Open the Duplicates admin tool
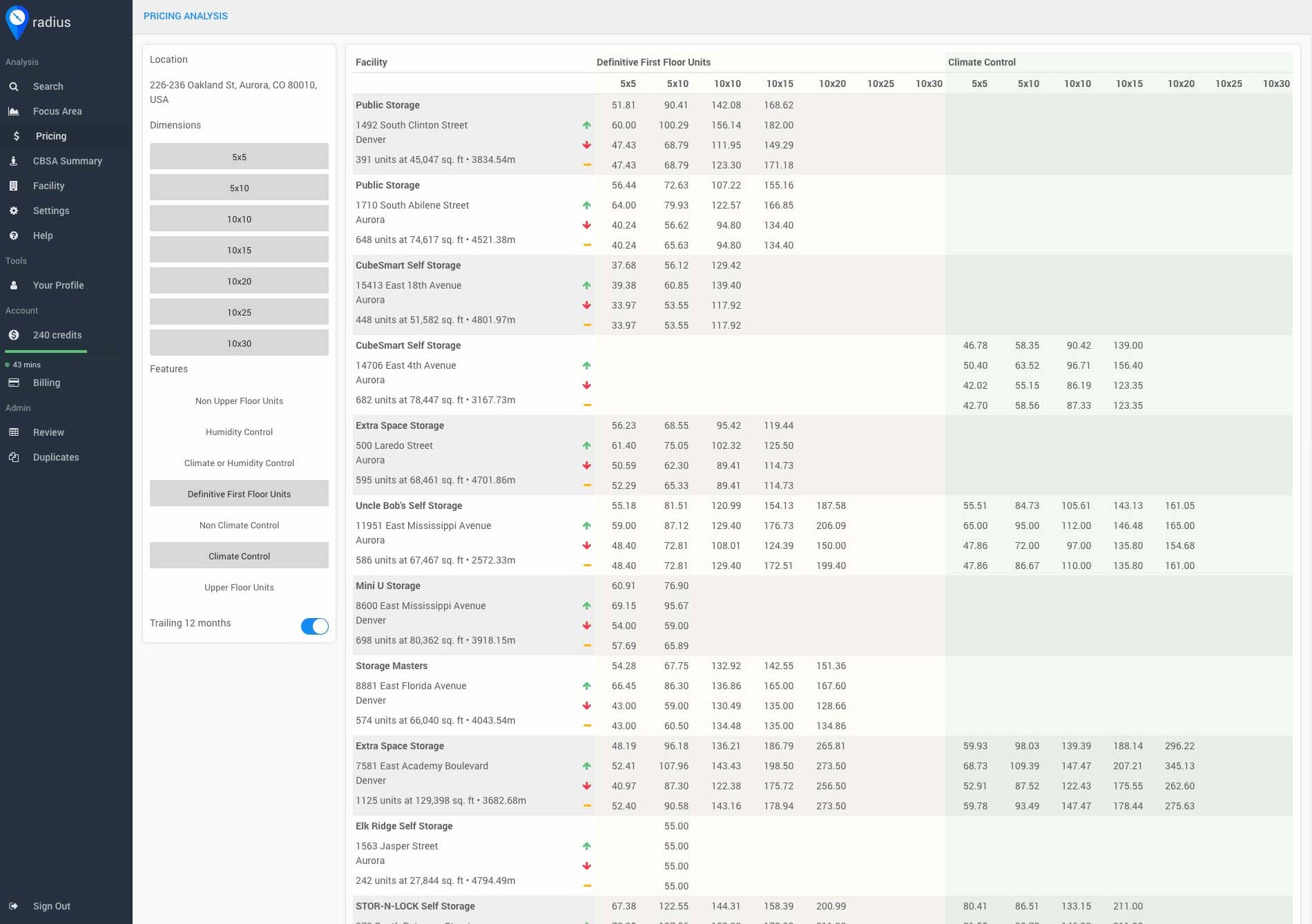1312x924 pixels. click(56, 457)
